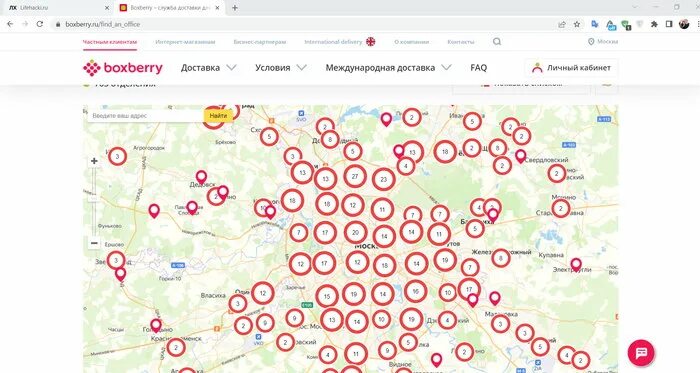Image resolution: width=700 pixels, height=373 pixels.
Task: Open the 8-office cluster near Железнодорожный
Action: coord(501,258)
